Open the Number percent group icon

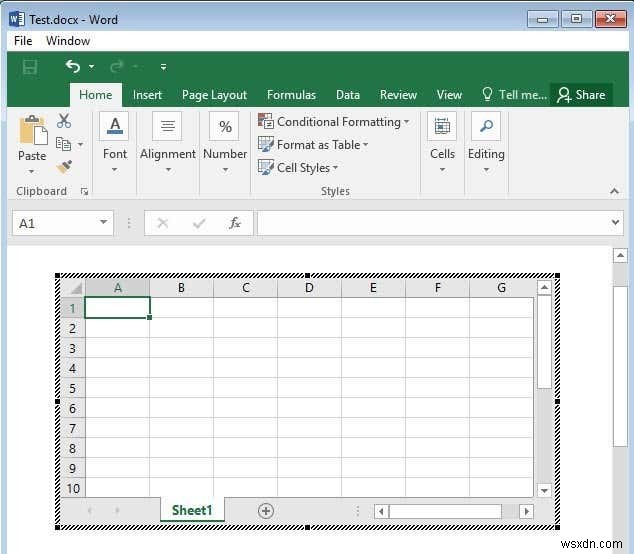tap(225, 126)
